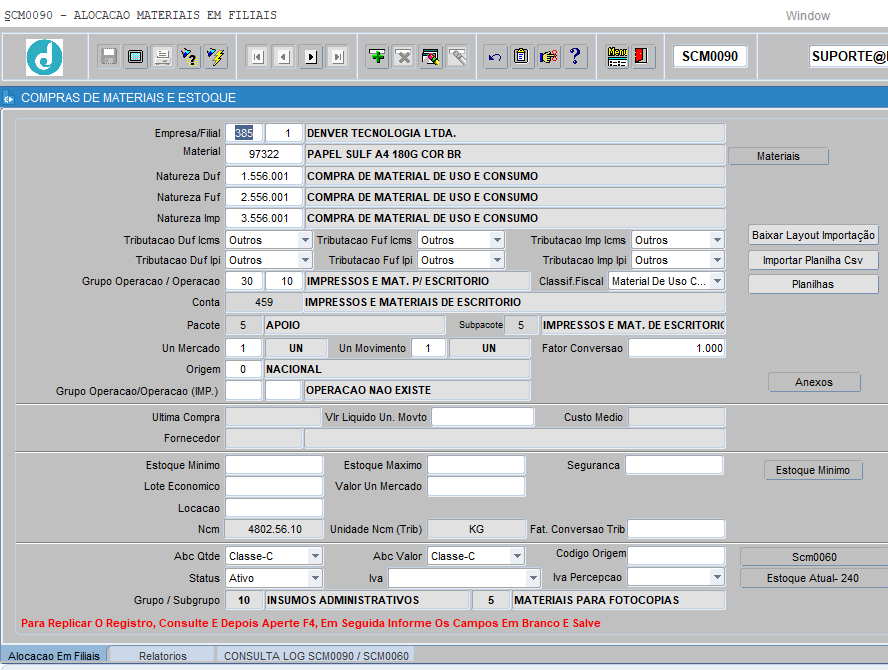Go to the first record

click(x=258, y=57)
